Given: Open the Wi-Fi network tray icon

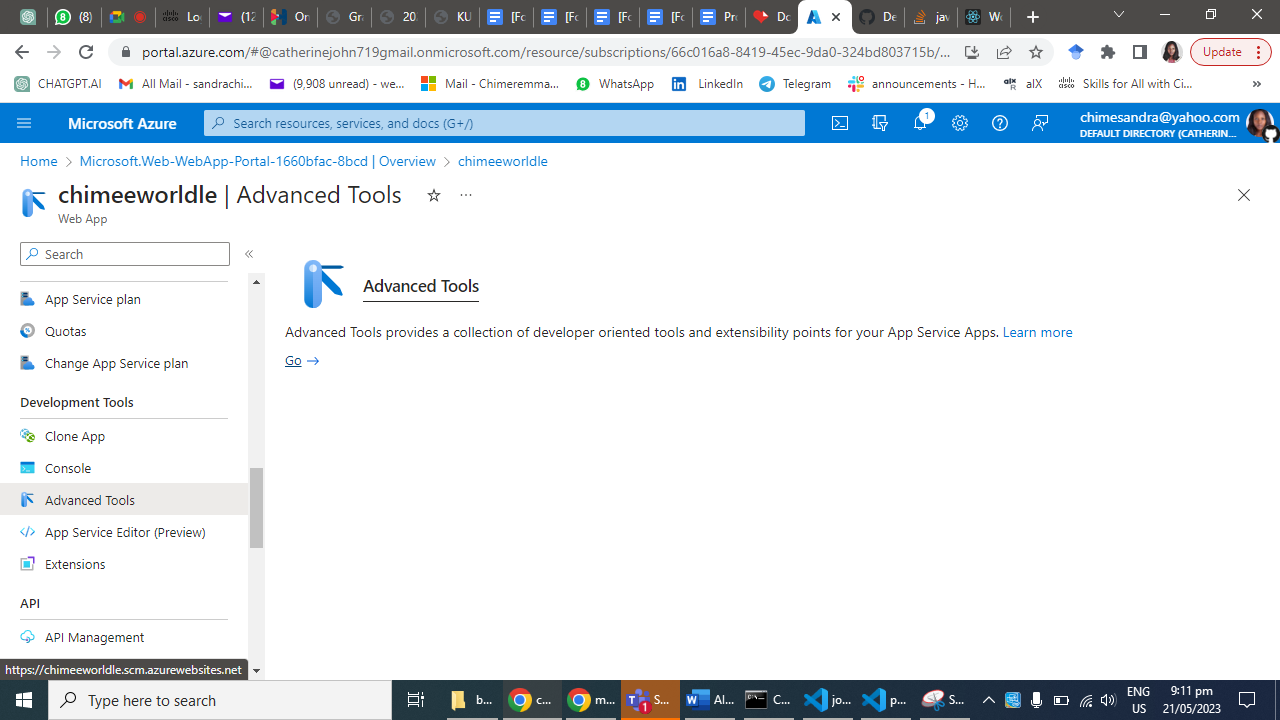Looking at the screenshot, I should coord(1086,700).
